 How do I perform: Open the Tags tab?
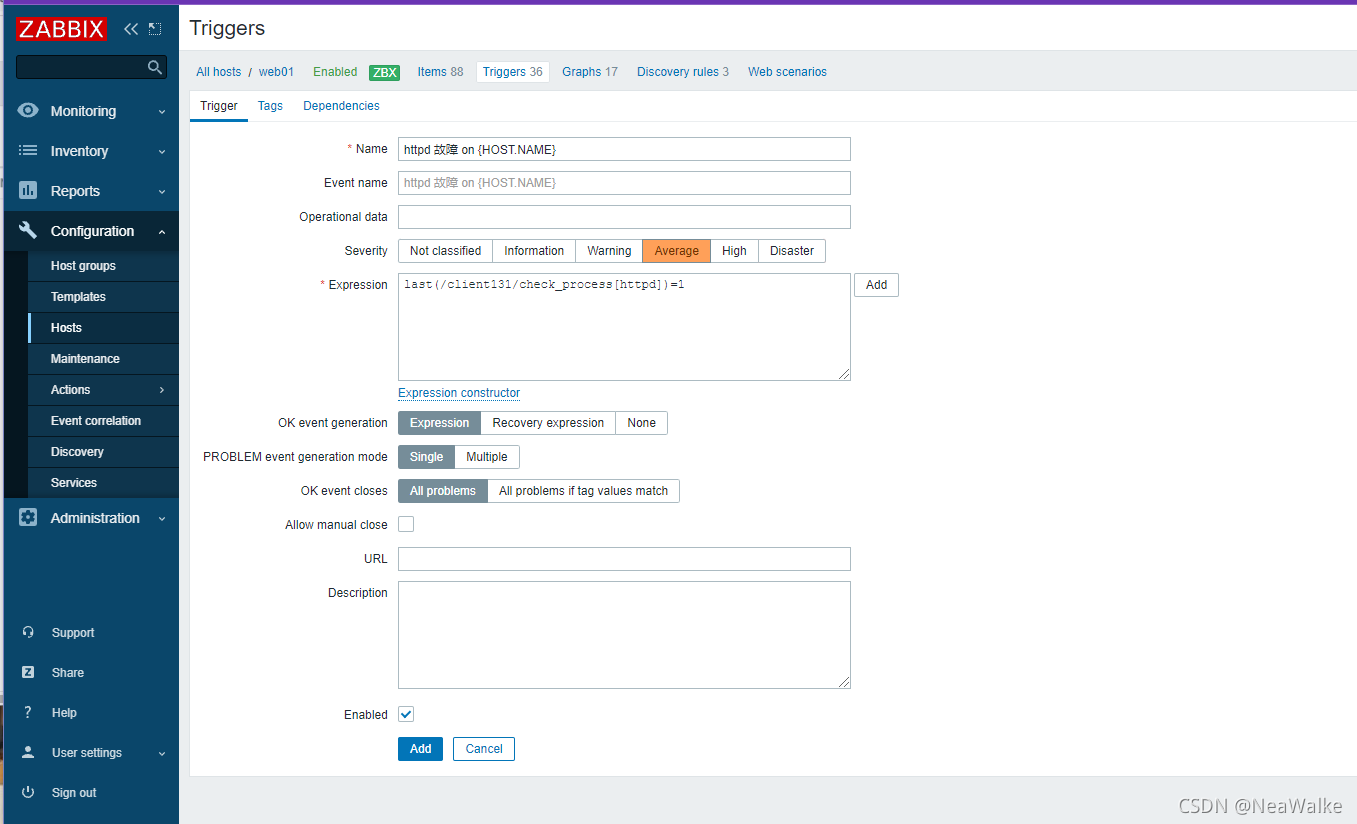pyautogui.click(x=270, y=106)
